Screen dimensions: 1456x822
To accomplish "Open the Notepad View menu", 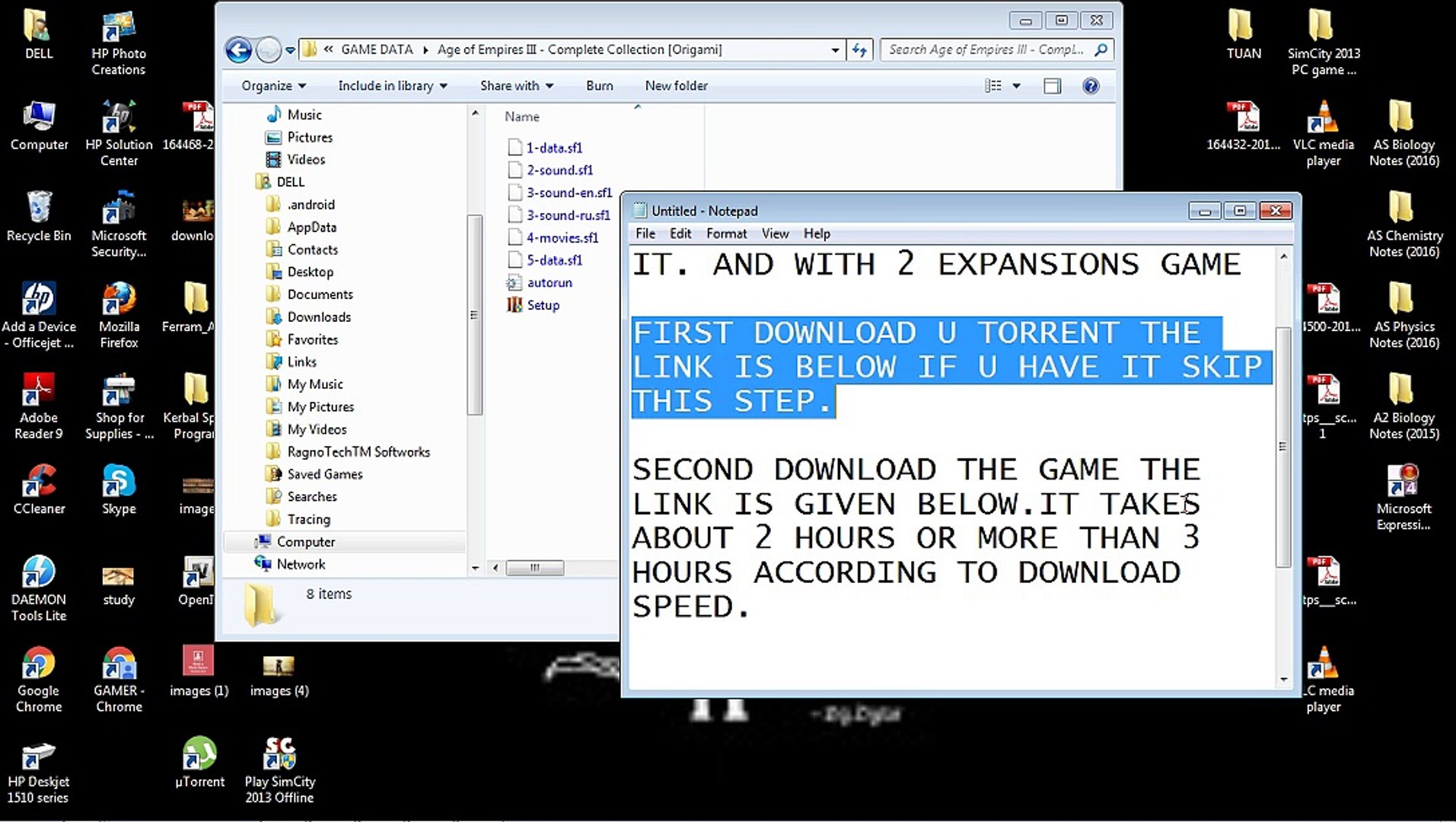I will [775, 234].
